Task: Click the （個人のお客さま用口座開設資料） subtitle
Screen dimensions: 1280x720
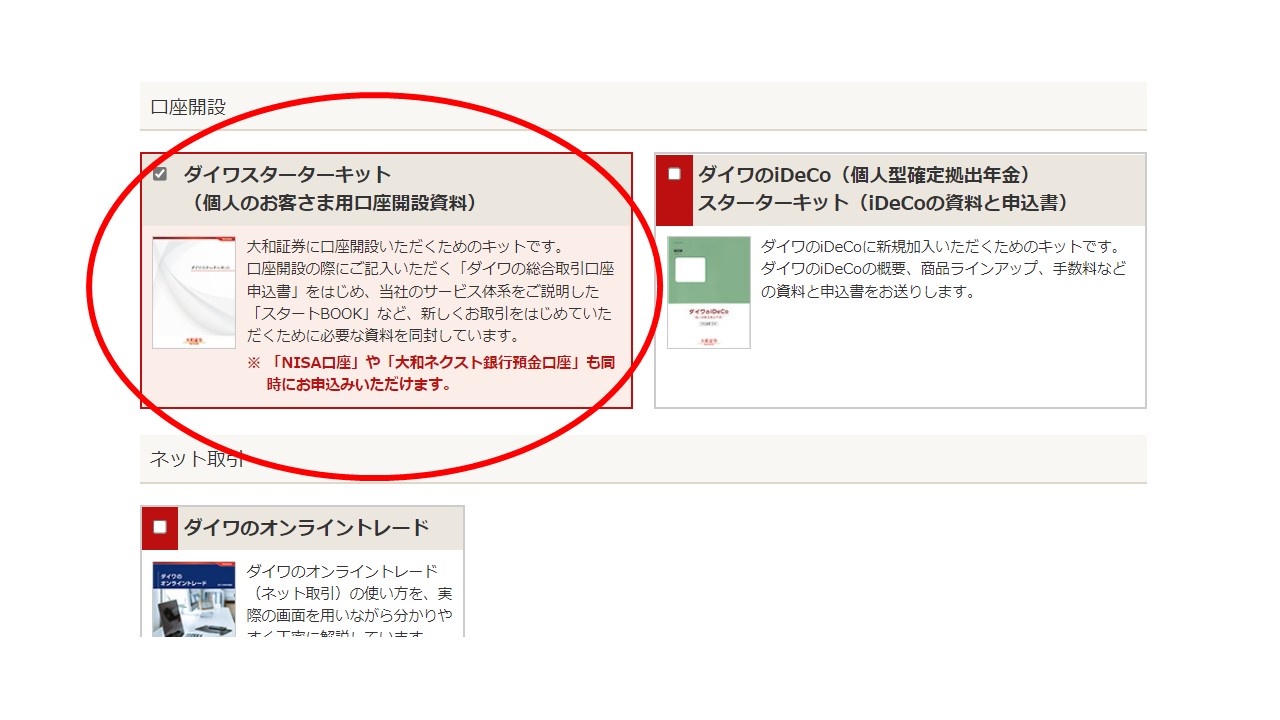Action: click(334, 203)
